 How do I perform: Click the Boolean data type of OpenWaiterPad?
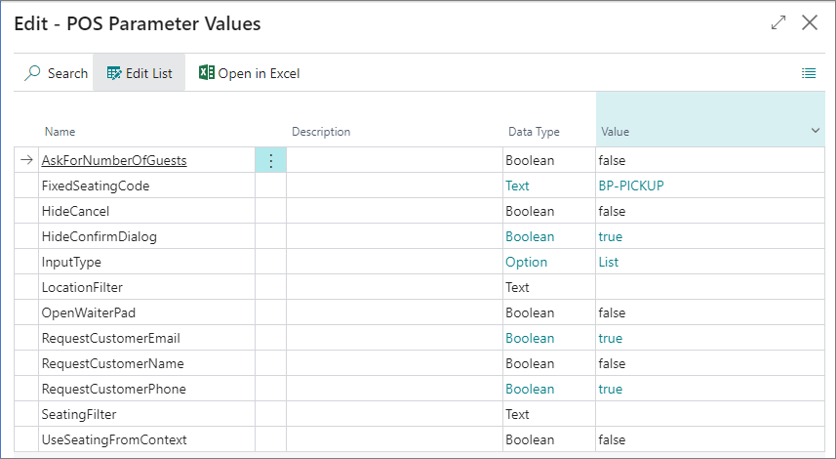530,313
